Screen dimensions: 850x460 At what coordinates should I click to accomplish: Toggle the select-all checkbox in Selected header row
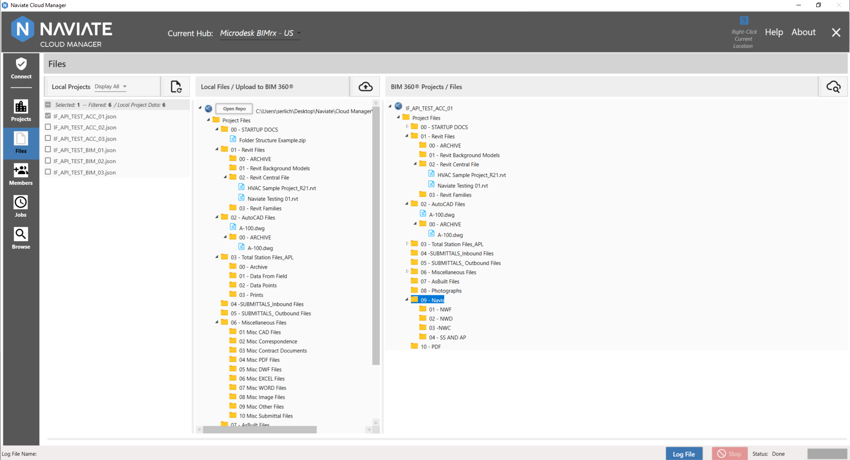coord(48,105)
